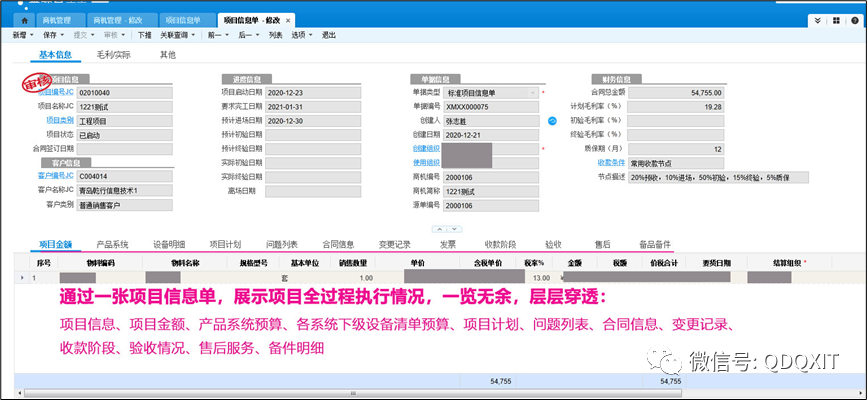Open the 选项 dropdown menu

tap(300, 34)
